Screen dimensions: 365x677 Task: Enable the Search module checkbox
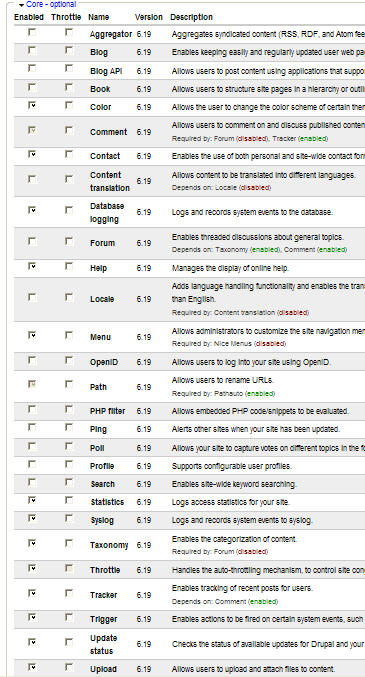[x=32, y=482]
